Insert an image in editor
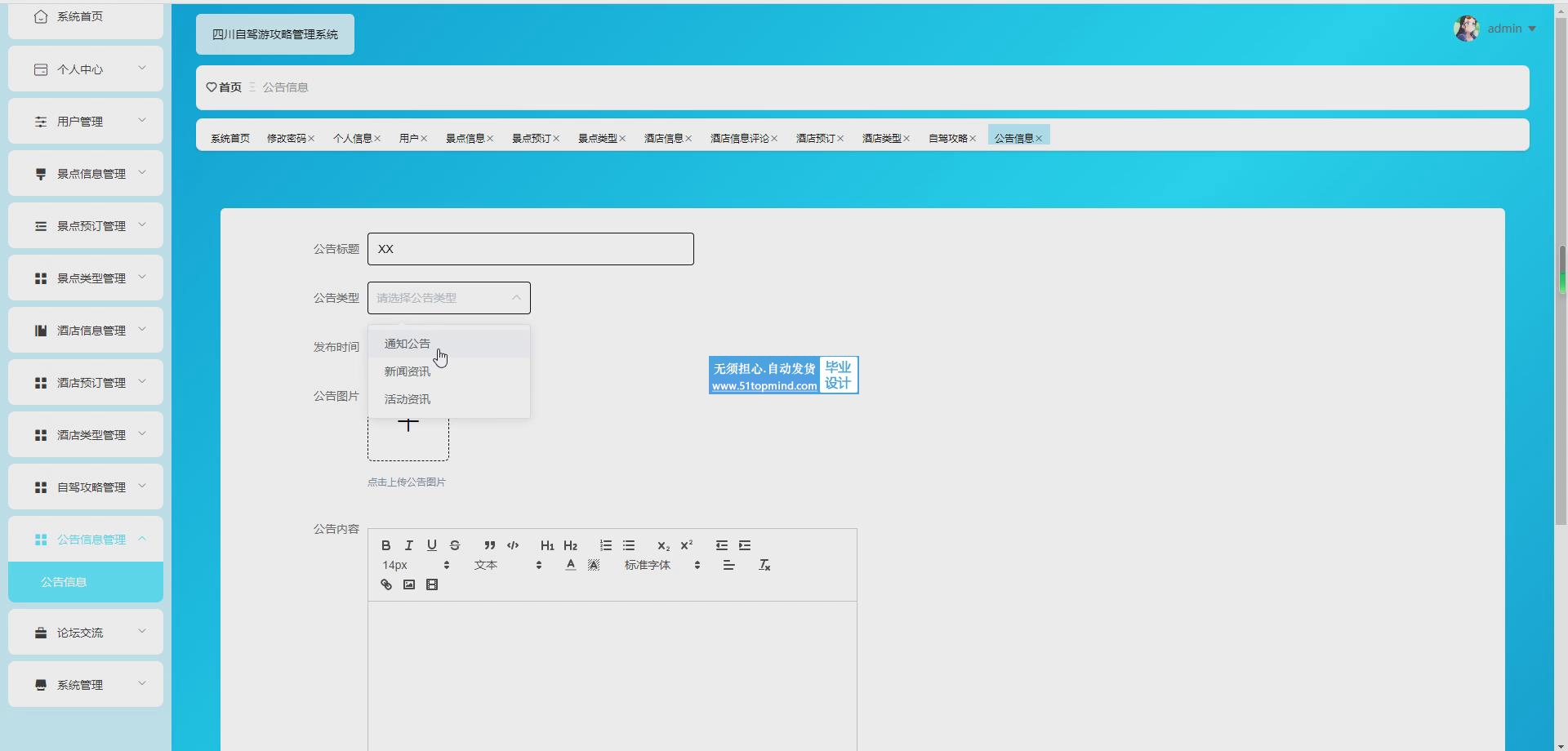Viewport: 1568px width, 751px height. (x=409, y=584)
